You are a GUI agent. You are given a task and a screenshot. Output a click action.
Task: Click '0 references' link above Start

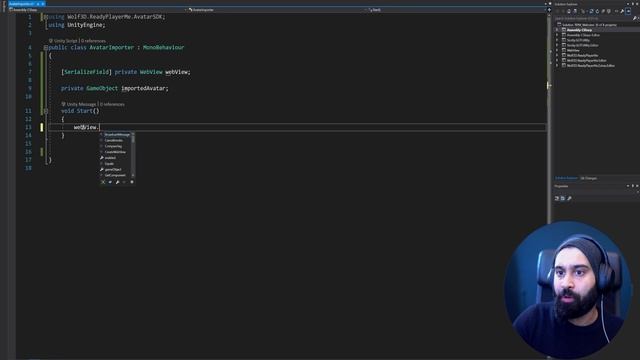(113, 104)
